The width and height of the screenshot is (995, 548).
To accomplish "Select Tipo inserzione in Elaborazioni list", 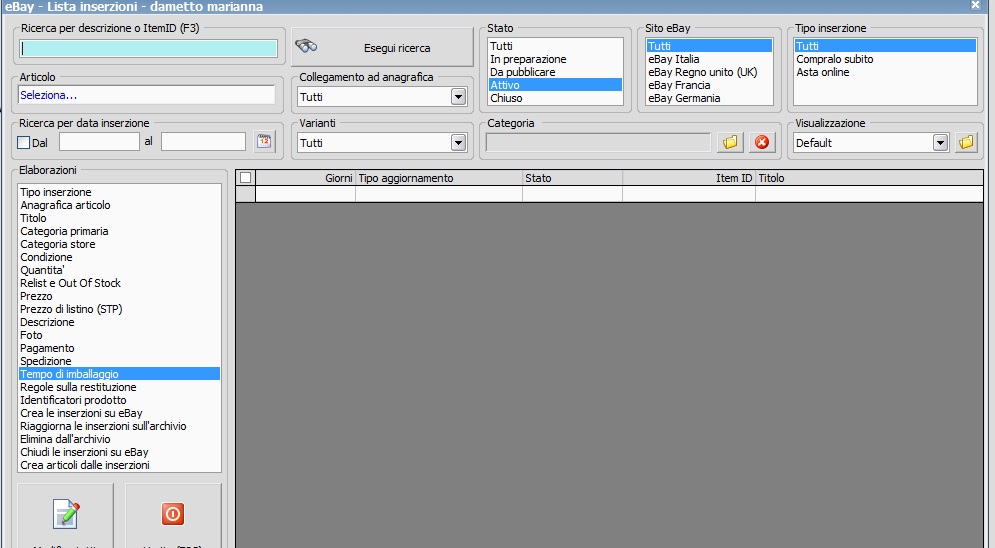I will [119, 192].
